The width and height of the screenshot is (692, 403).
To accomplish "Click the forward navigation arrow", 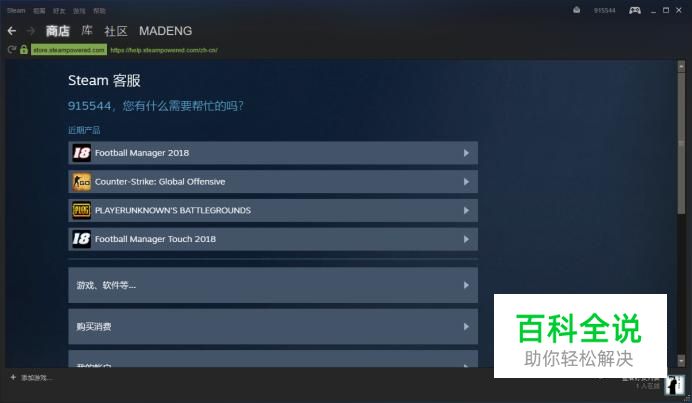I will tap(30, 30).
